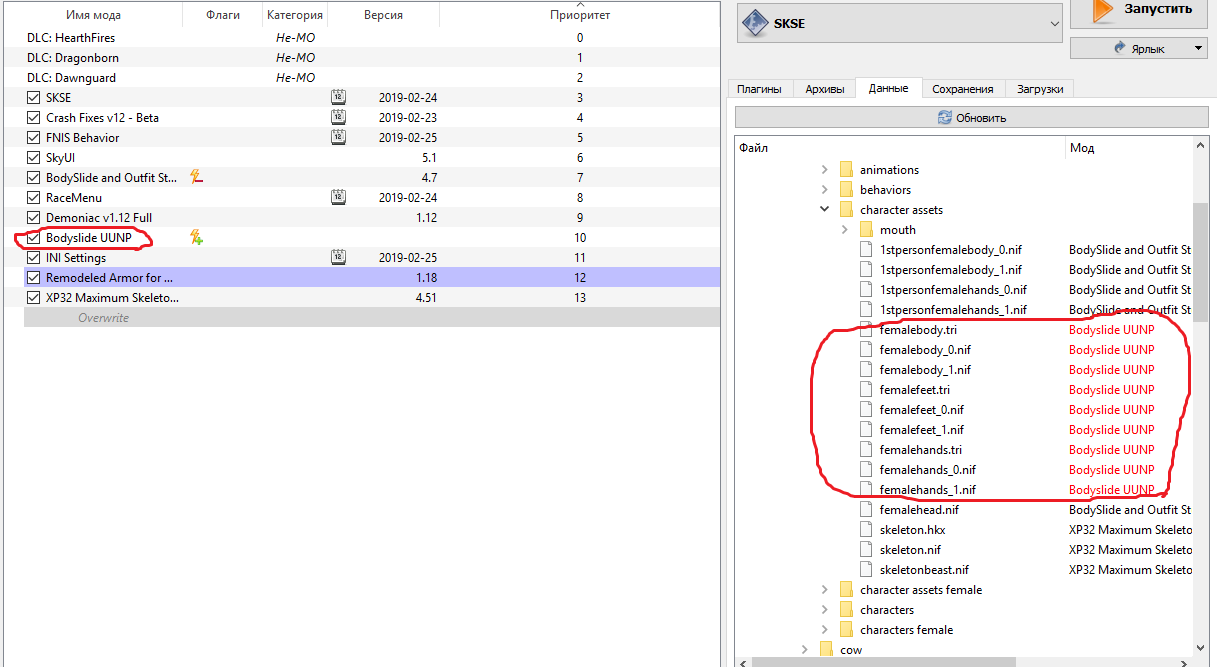Click the lightning flag icon on Bodyslide UUNP row
1217x667 pixels.
pyautogui.click(x=196, y=237)
